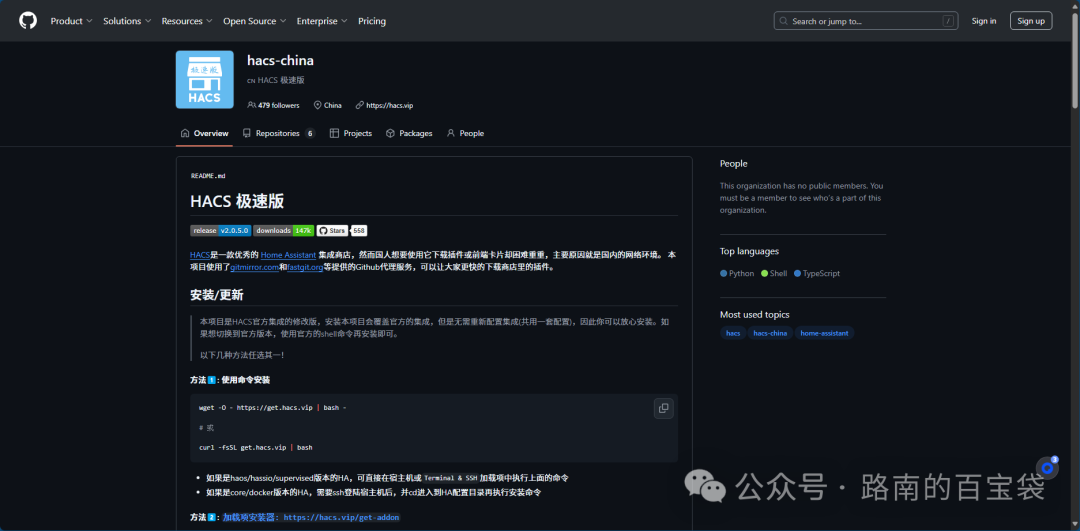This screenshot has width=1080, height=531.
Task: Click the HACS 极速版 heading
Action: click(237, 202)
